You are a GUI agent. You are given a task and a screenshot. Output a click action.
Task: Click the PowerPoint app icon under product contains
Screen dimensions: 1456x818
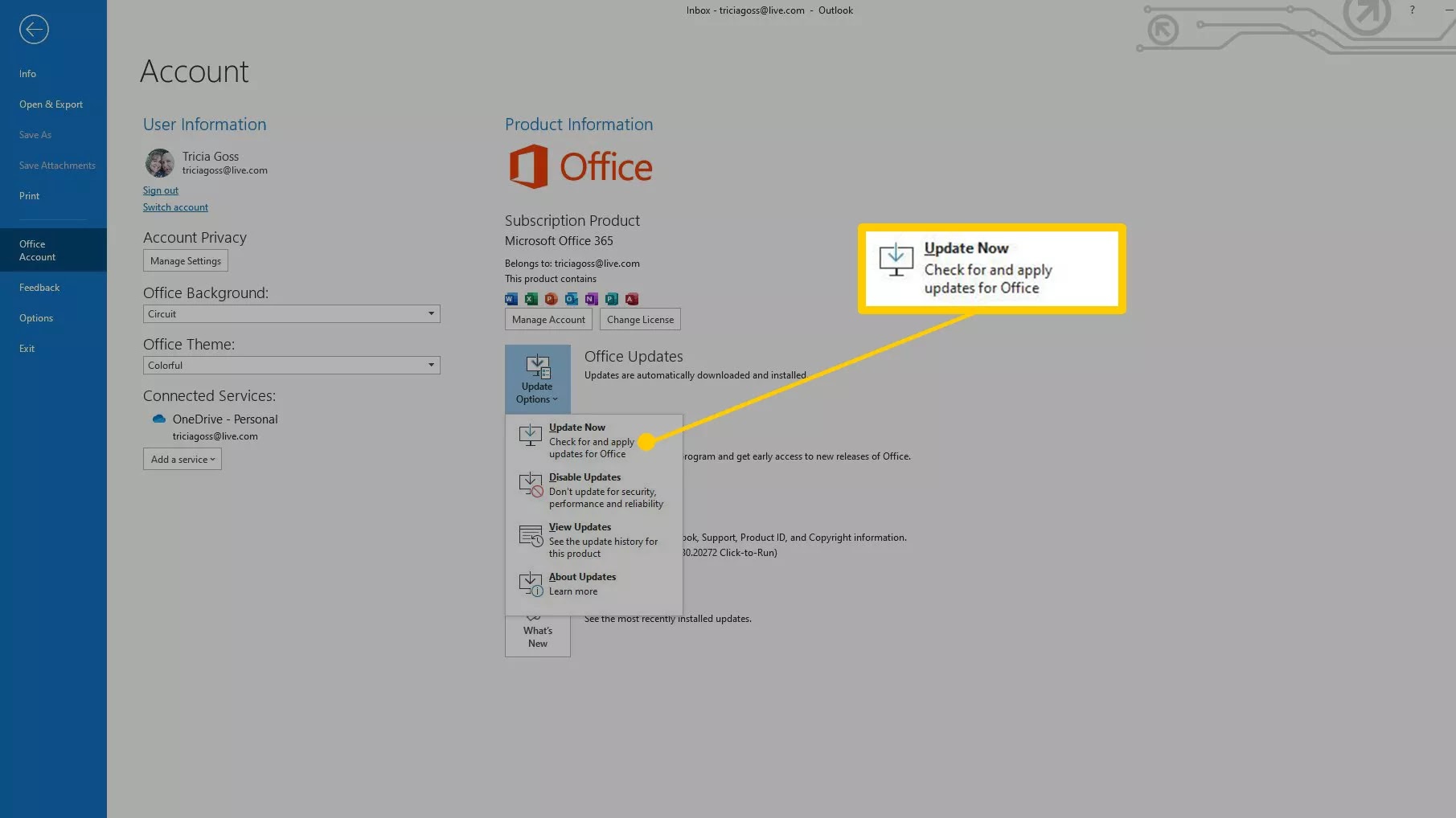click(552, 299)
